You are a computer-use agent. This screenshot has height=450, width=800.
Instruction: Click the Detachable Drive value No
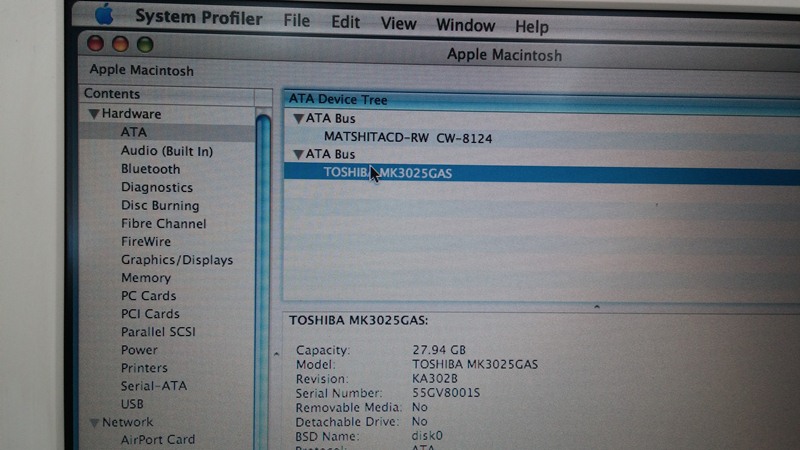pyautogui.click(x=419, y=421)
